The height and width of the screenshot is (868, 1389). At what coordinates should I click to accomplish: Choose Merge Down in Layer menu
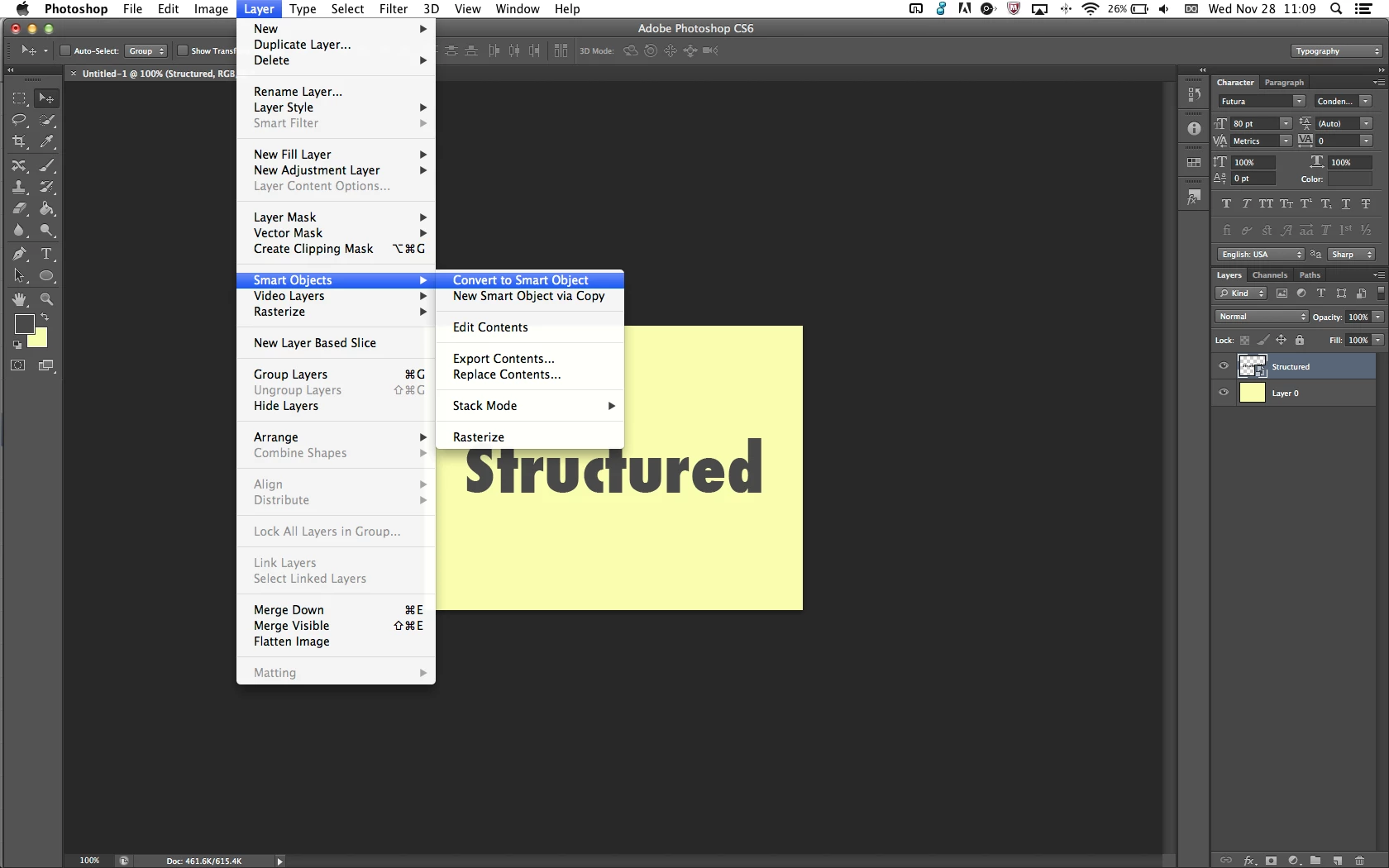(336, 610)
